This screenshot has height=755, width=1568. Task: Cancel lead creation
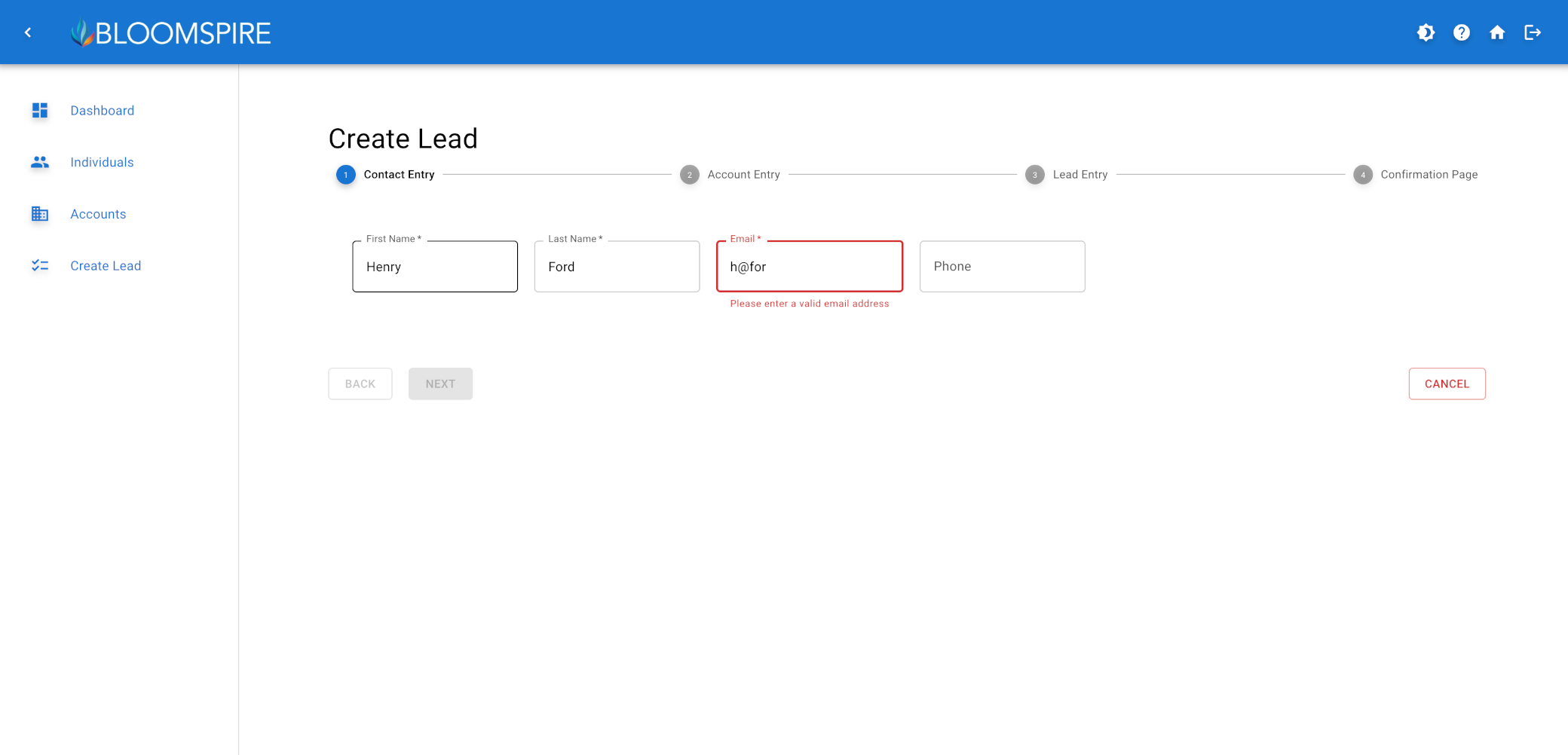tap(1447, 384)
